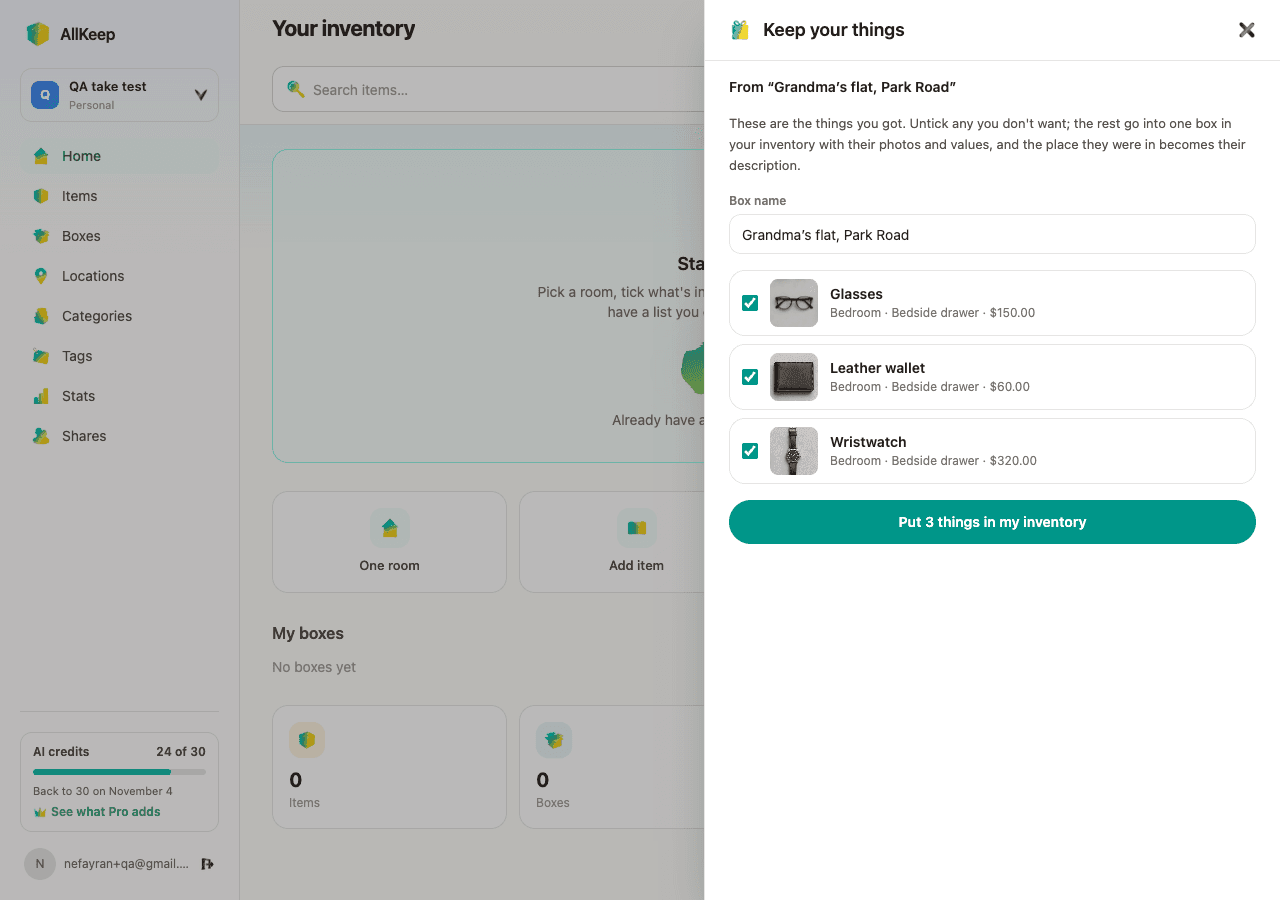Expand the QA take test workspace chevron
Image resolution: width=1280 pixels, height=900 pixels.
[x=201, y=95]
